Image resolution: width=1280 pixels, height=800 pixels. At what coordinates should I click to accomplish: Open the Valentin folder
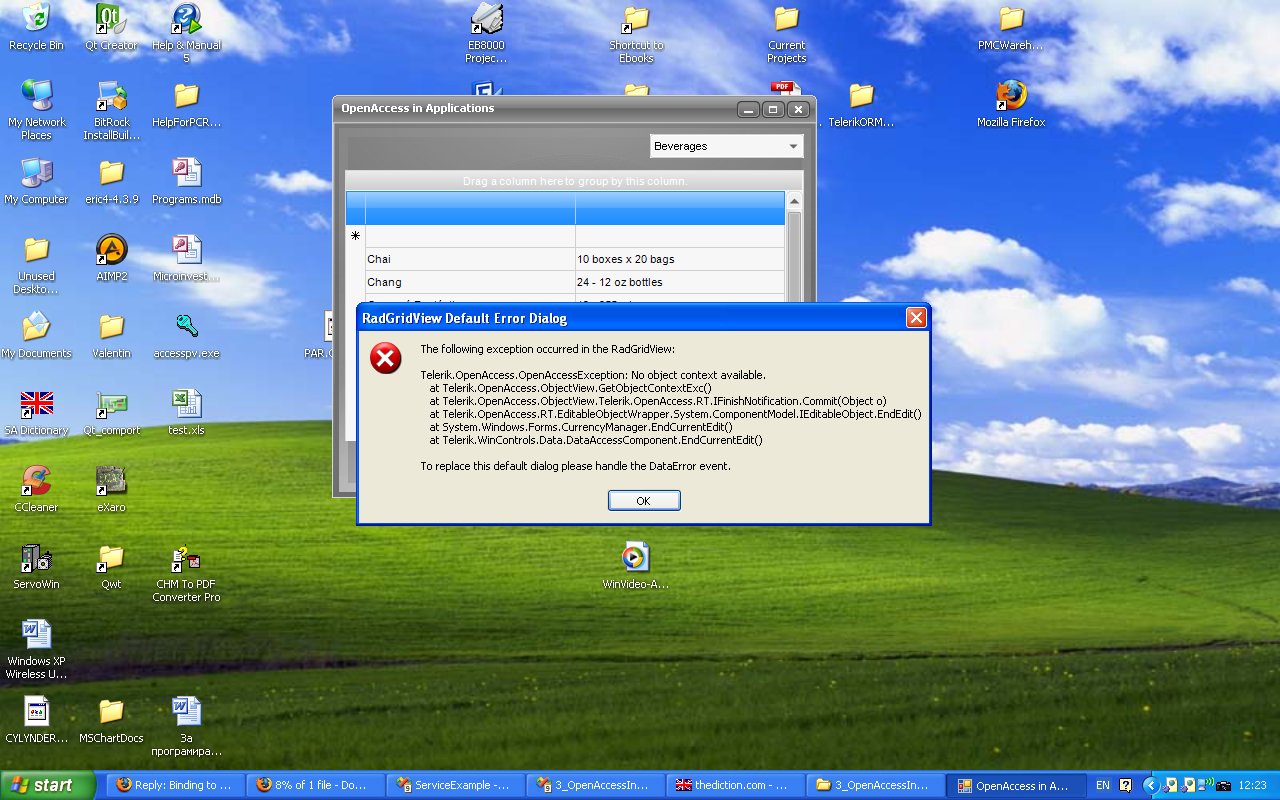click(x=111, y=335)
